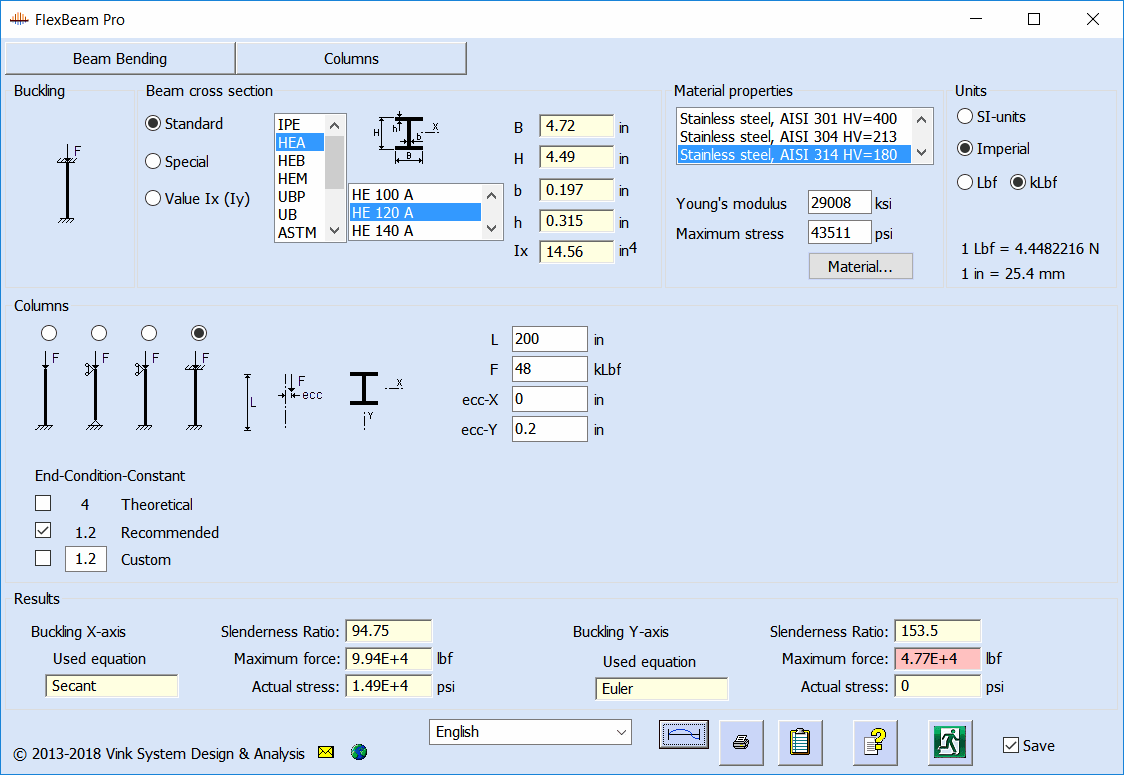The width and height of the screenshot is (1124, 775).
Task: Select Imperial units
Action: [x=994, y=148]
